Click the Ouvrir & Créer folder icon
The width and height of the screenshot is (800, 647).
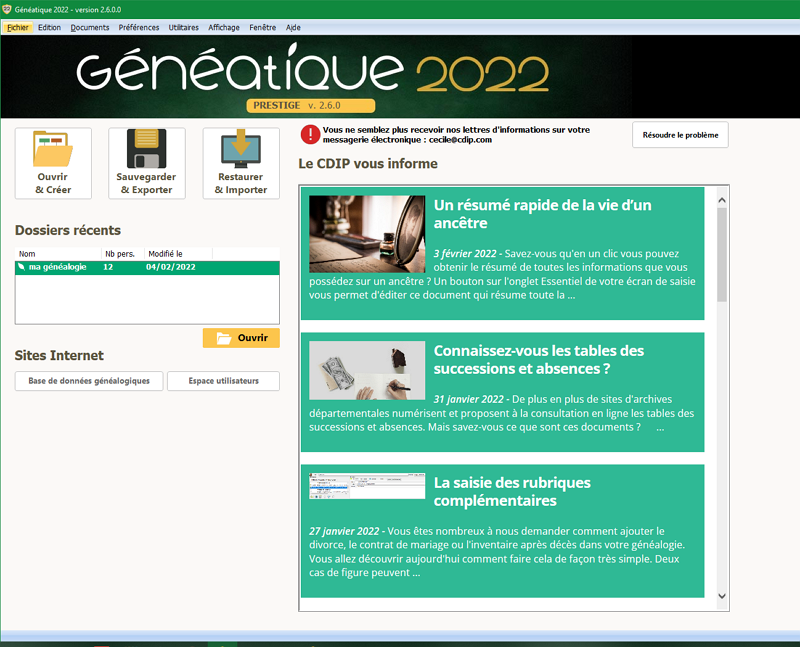[53, 148]
